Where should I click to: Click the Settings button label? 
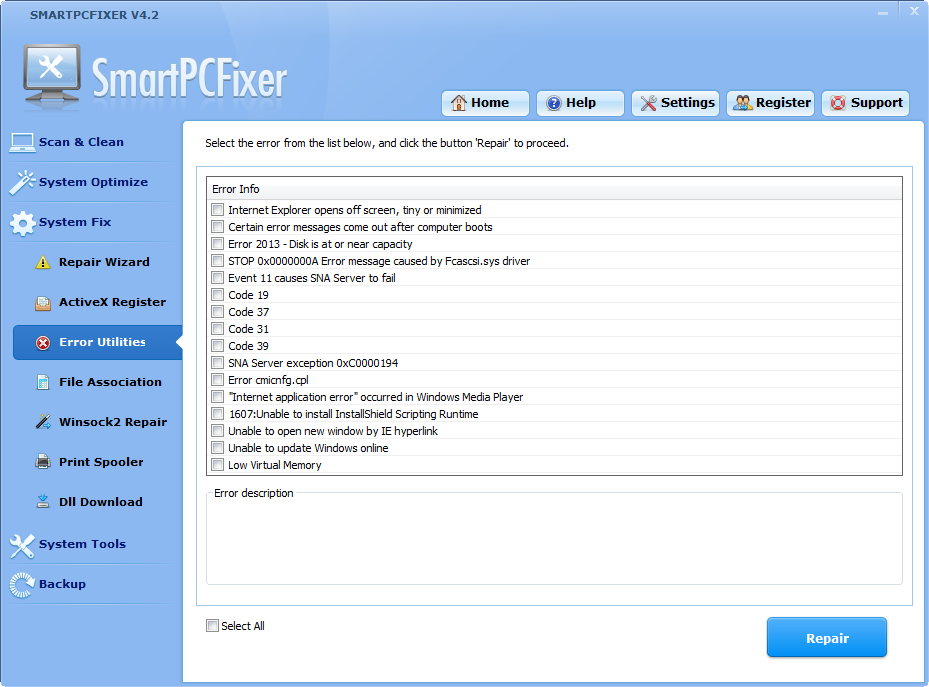pos(688,103)
